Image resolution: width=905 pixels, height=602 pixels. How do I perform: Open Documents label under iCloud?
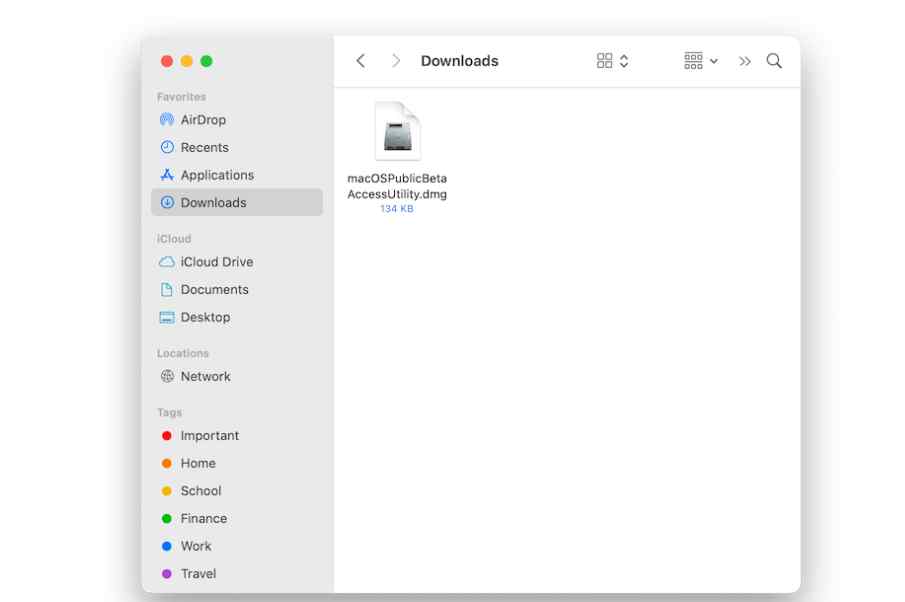(x=214, y=289)
